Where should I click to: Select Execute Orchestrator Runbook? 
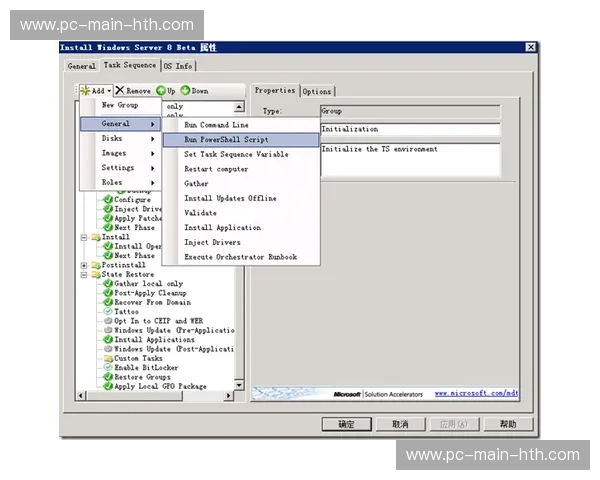coord(241,257)
